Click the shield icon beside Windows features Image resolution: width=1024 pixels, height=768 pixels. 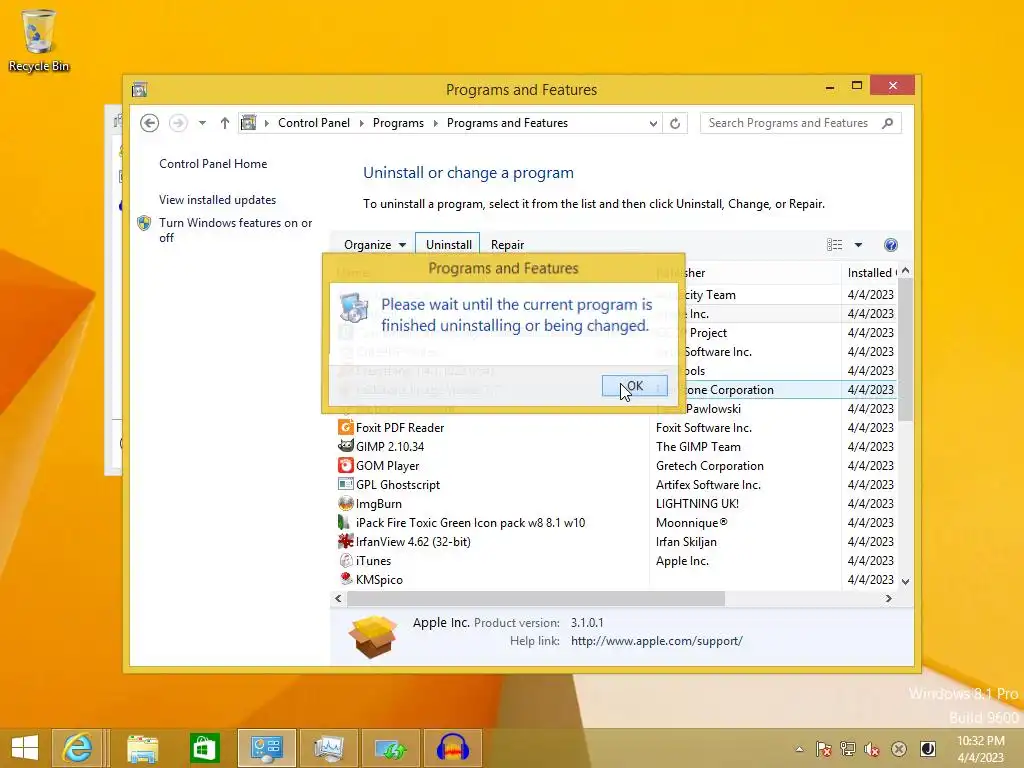144,223
